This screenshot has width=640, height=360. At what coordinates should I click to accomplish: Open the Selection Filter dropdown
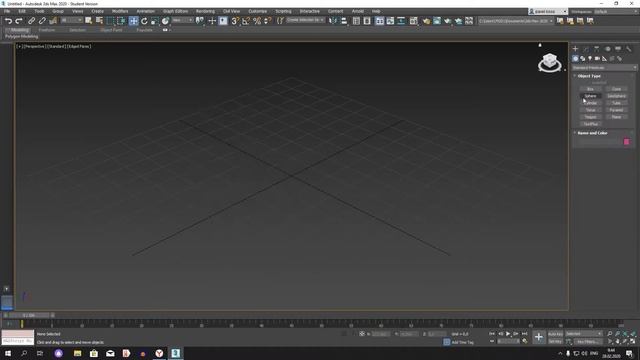(71, 20)
